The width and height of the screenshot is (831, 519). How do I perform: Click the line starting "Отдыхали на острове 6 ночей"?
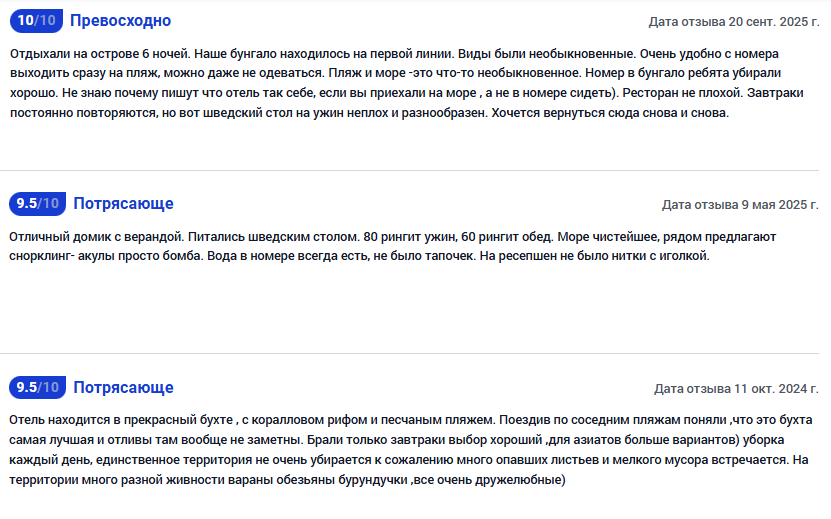click(x=400, y=52)
